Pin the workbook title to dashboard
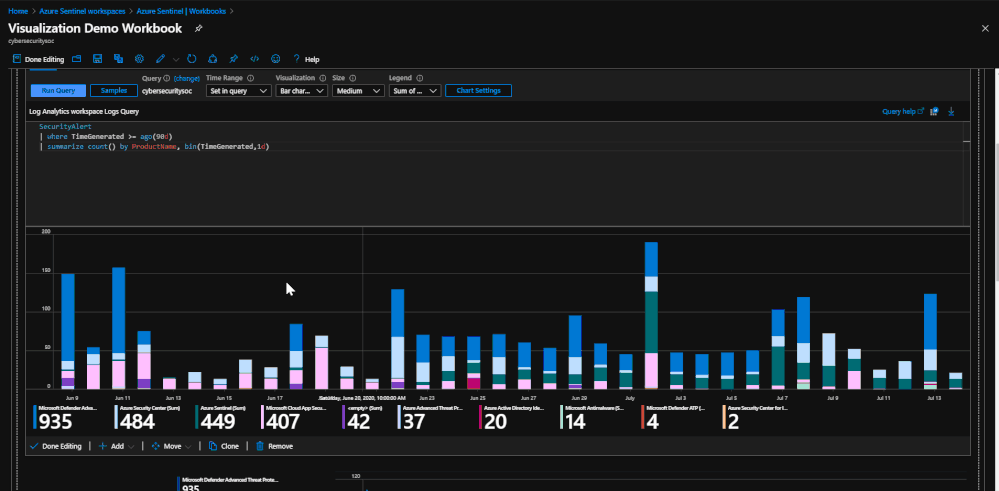The width and height of the screenshot is (999, 491). click(x=198, y=29)
